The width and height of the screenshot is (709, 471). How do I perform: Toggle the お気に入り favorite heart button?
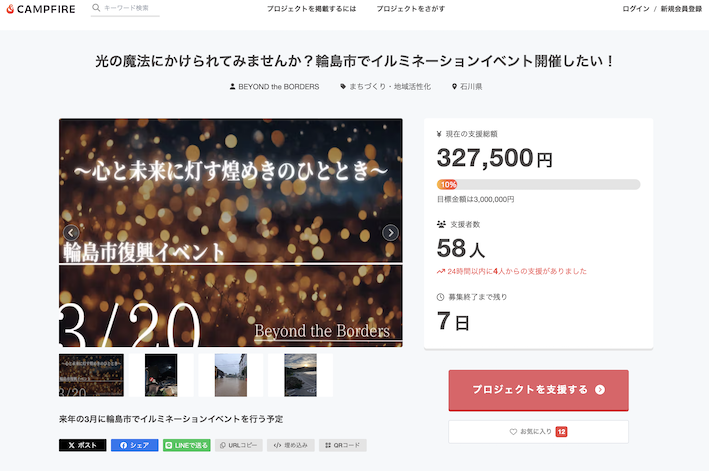[539, 432]
